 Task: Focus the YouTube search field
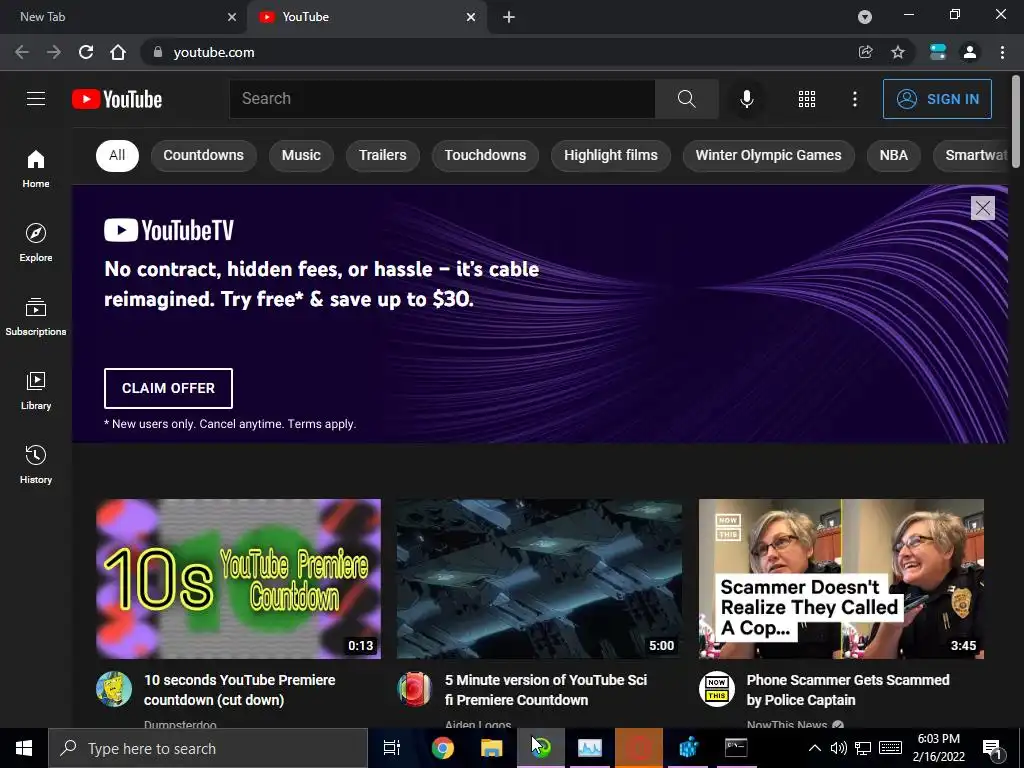(x=442, y=99)
